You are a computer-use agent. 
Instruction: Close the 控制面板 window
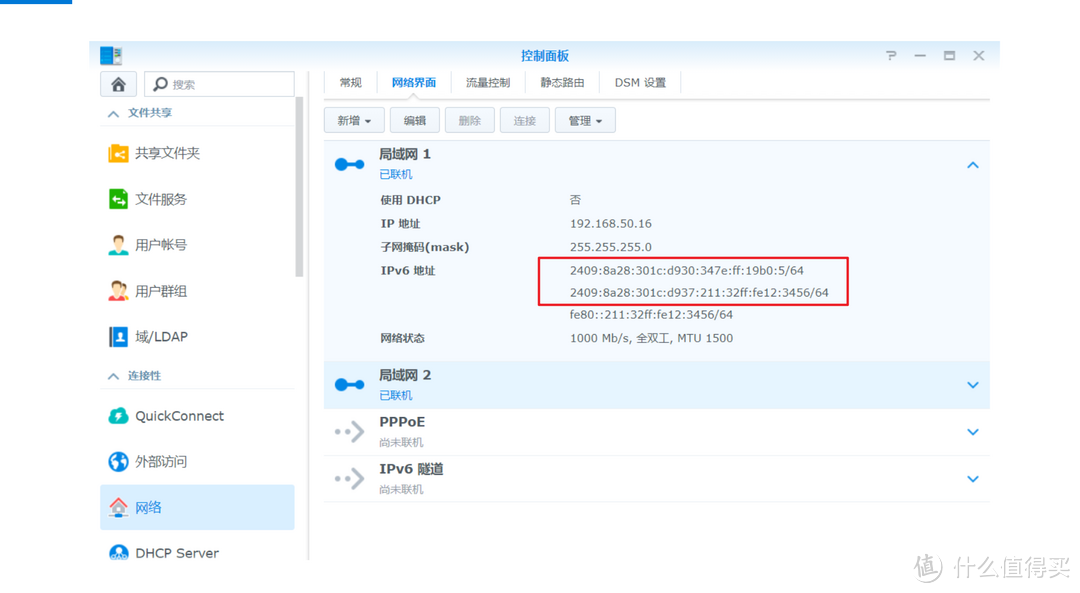[x=979, y=56]
